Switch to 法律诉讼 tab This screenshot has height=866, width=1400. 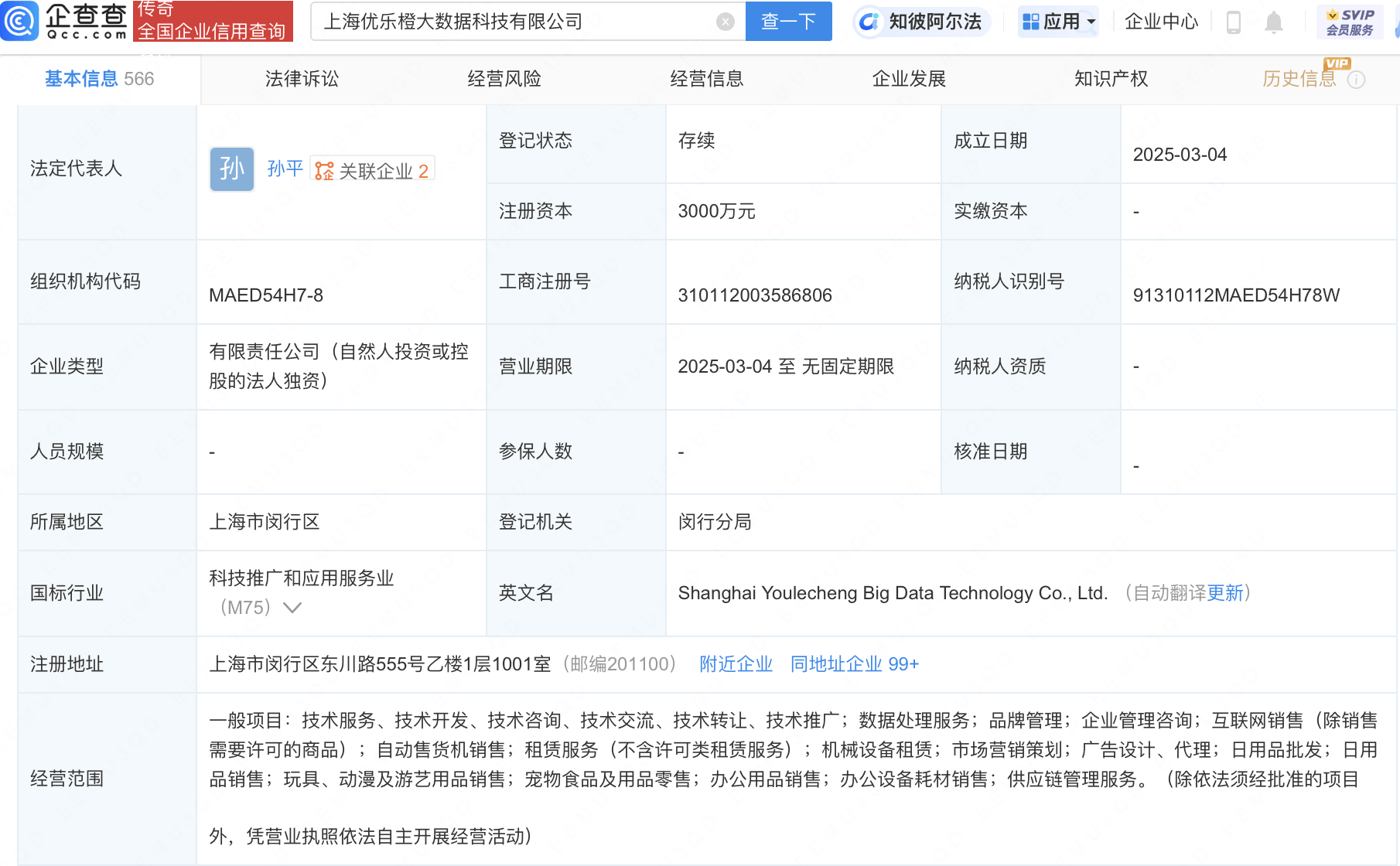pyautogui.click(x=302, y=79)
